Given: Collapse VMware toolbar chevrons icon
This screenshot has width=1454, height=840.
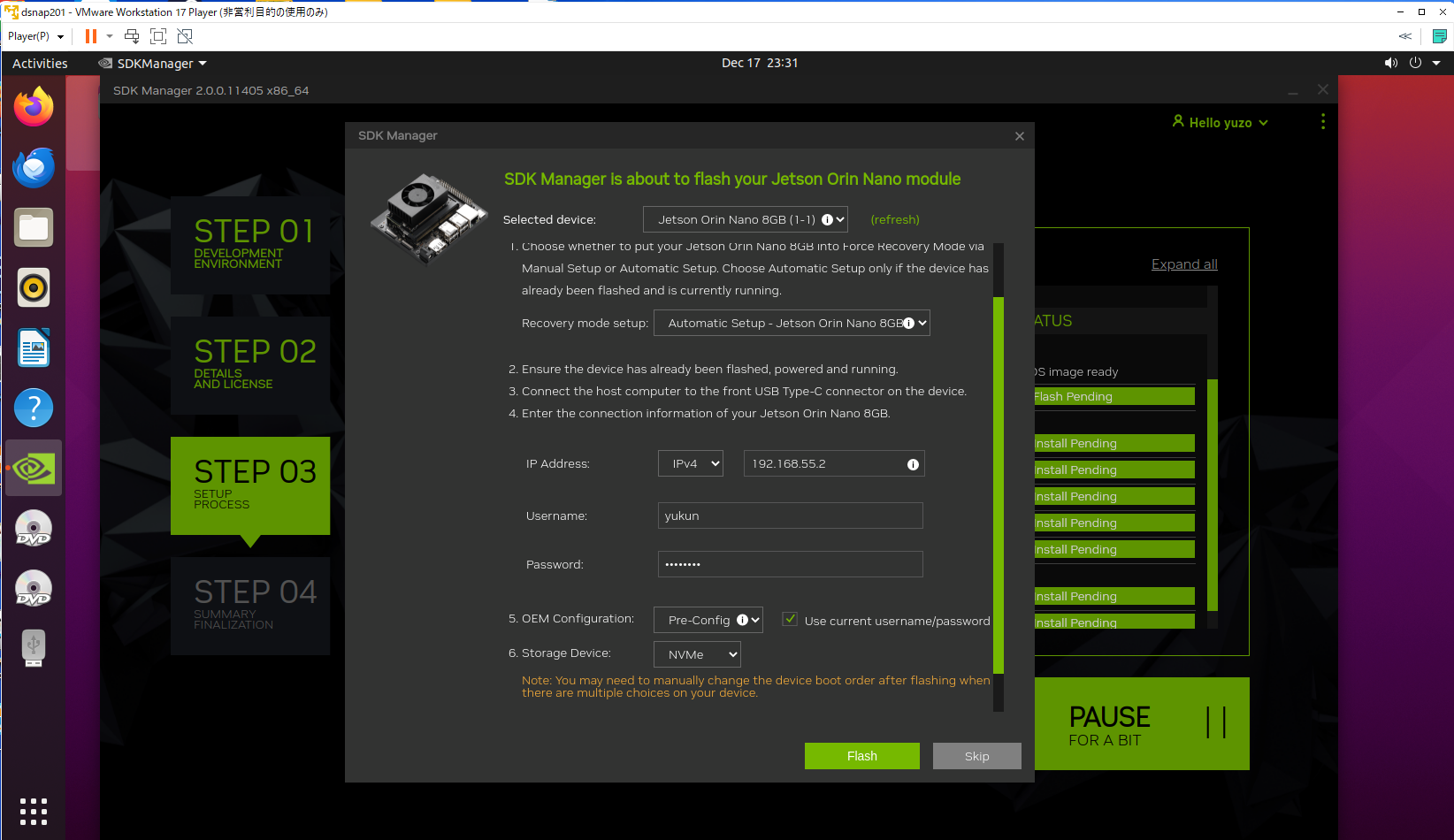Looking at the screenshot, I should [x=1405, y=36].
